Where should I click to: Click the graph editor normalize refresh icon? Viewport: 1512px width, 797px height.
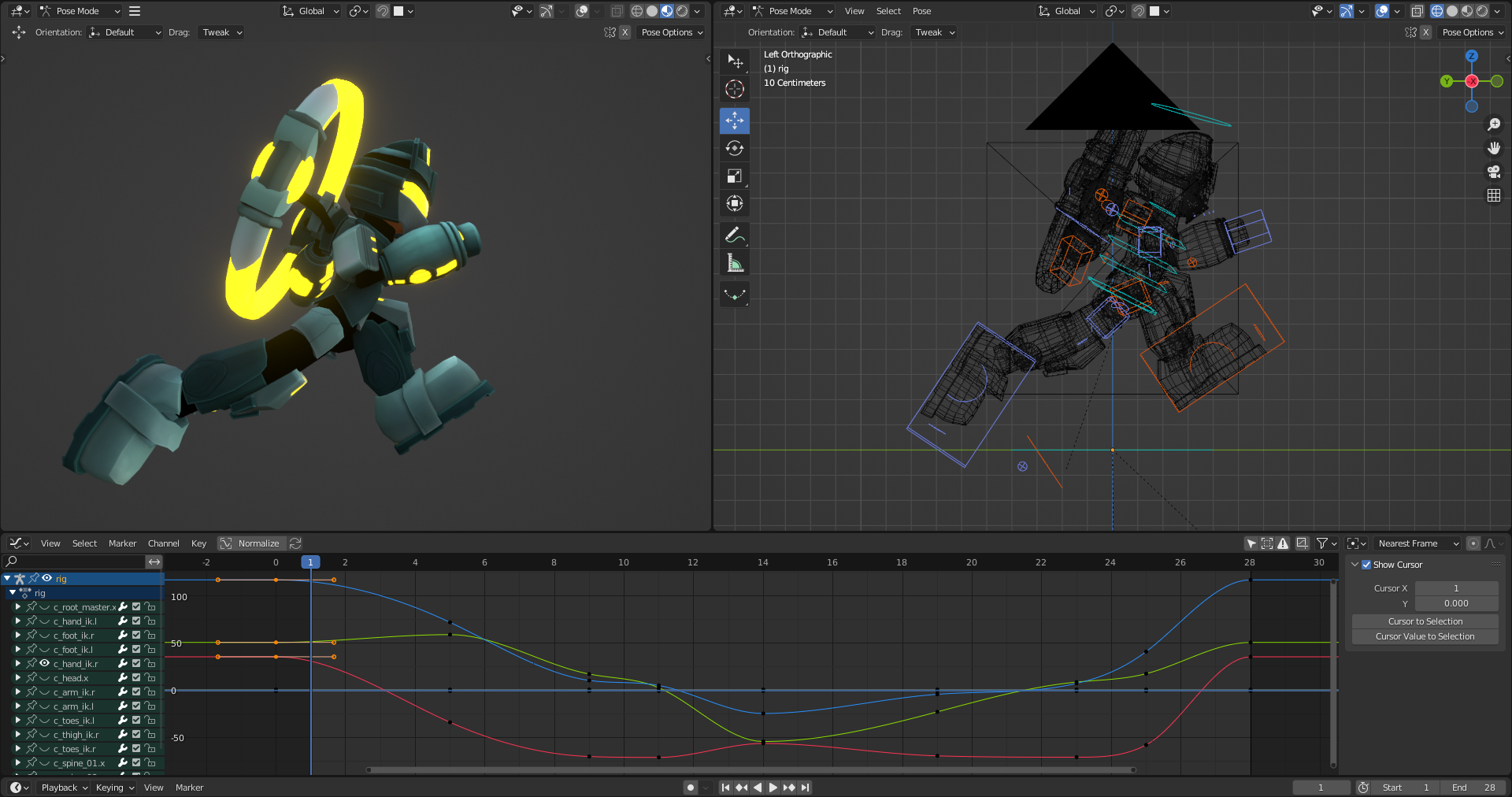295,543
